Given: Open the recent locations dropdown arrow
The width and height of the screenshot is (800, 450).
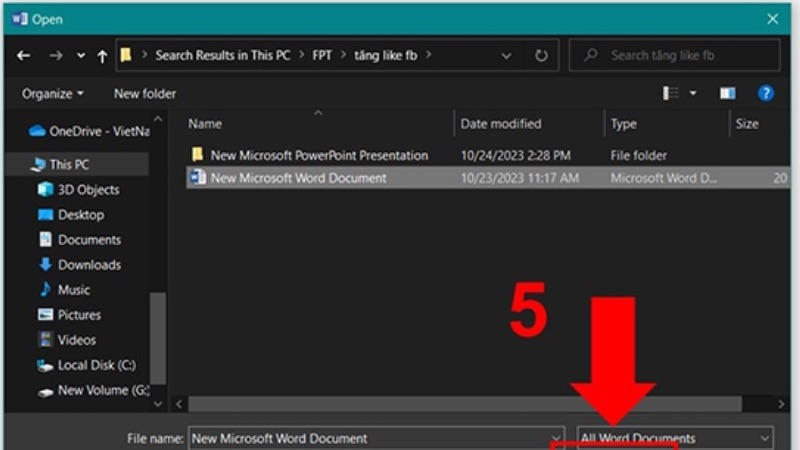Looking at the screenshot, I should (81, 56).
